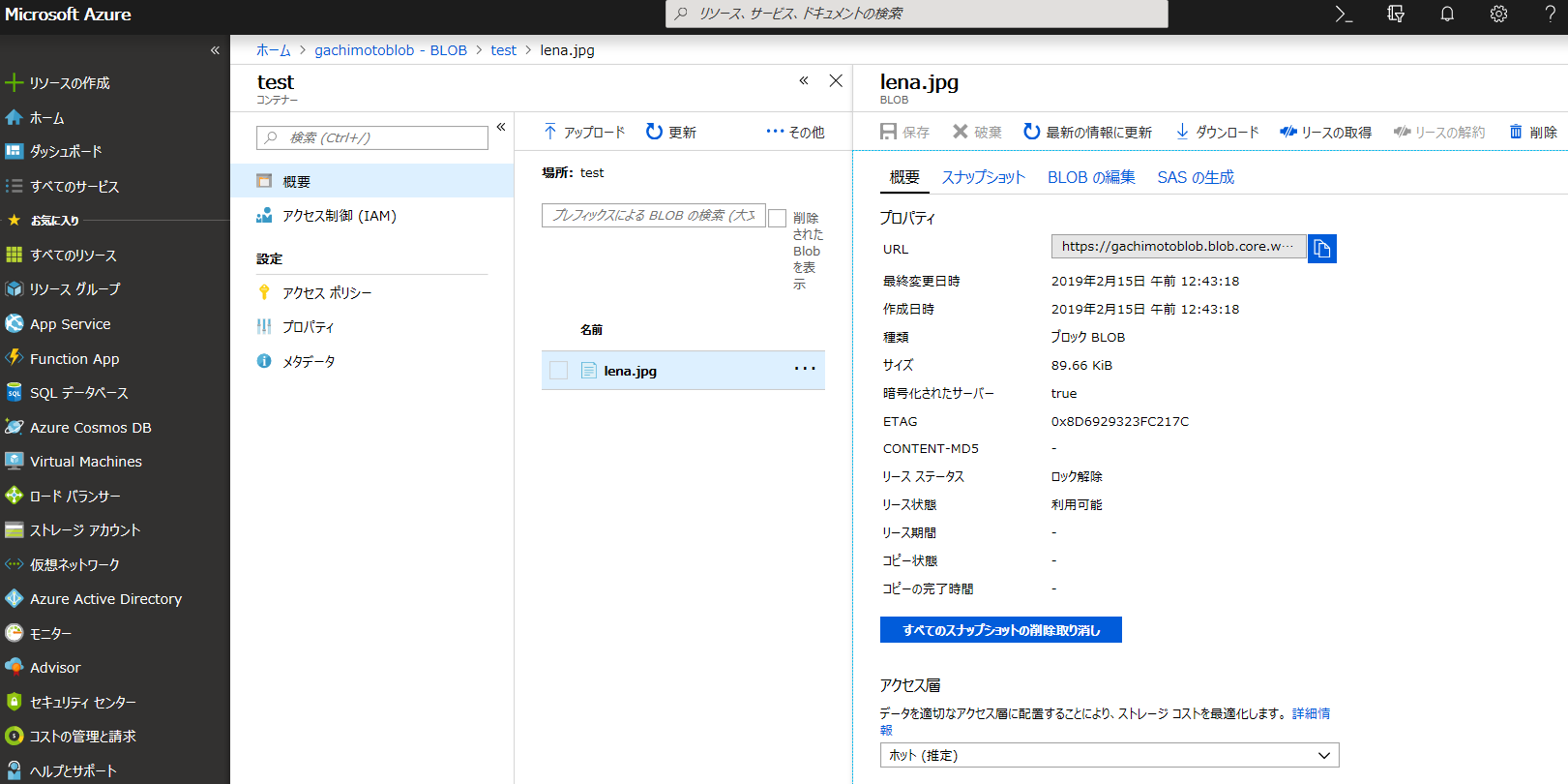Image resolution: width=1568 pixels, height=784 pixels.
Task: Open the Cloud Shell icon
Action: [x=1344, y=14]
